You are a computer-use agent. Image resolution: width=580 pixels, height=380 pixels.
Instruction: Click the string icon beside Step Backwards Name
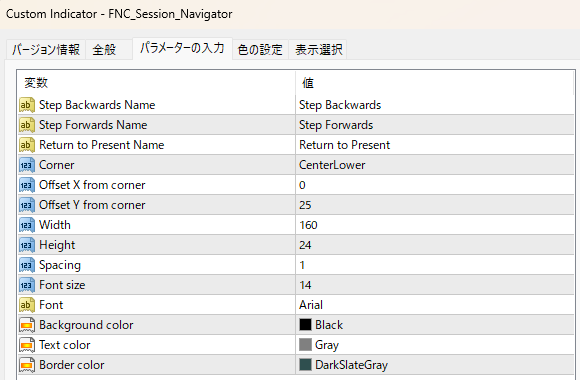click(x=27, y=105)
